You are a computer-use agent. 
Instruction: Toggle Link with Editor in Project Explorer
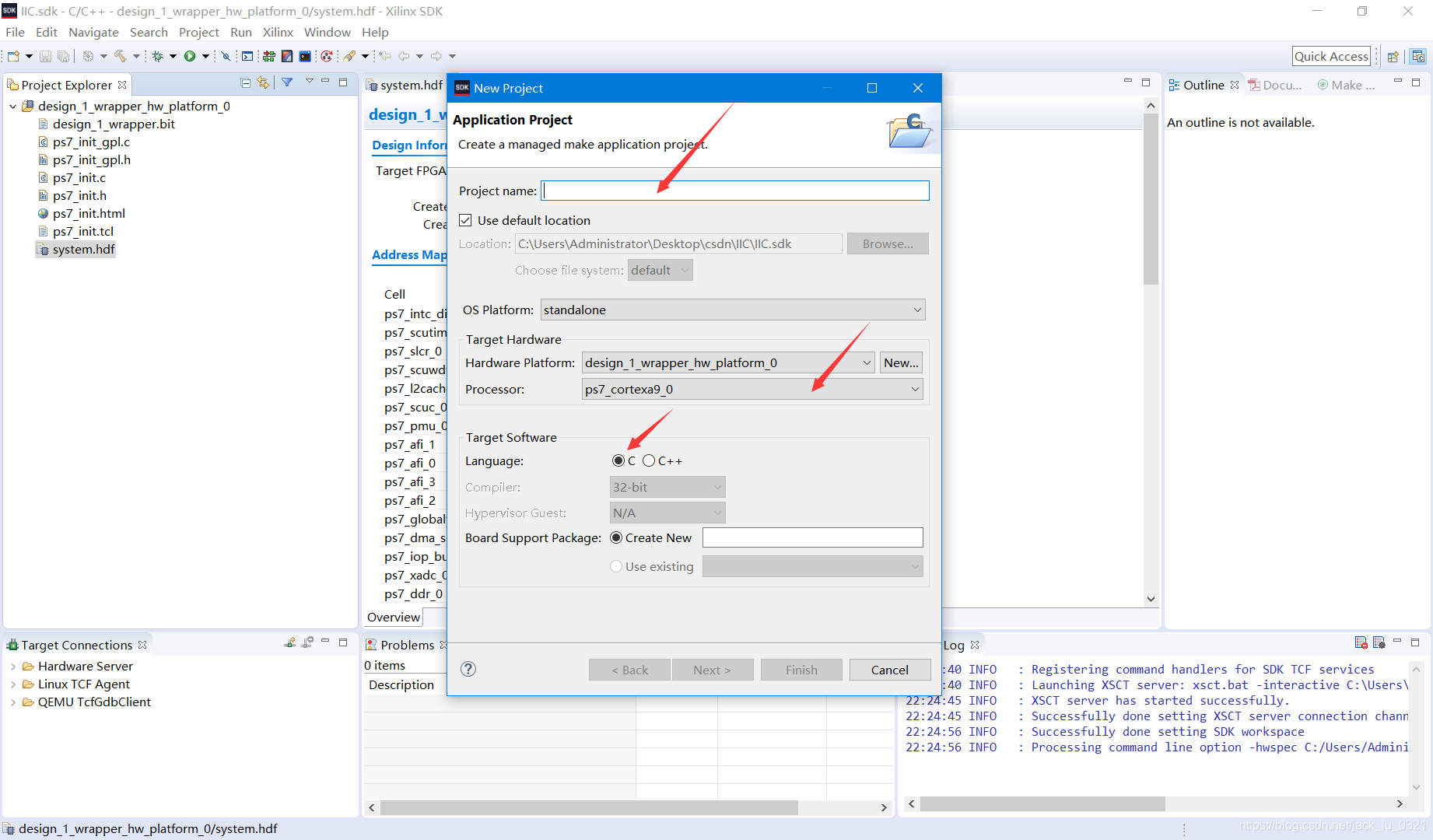pyautogui.click(x=263, y=82)
